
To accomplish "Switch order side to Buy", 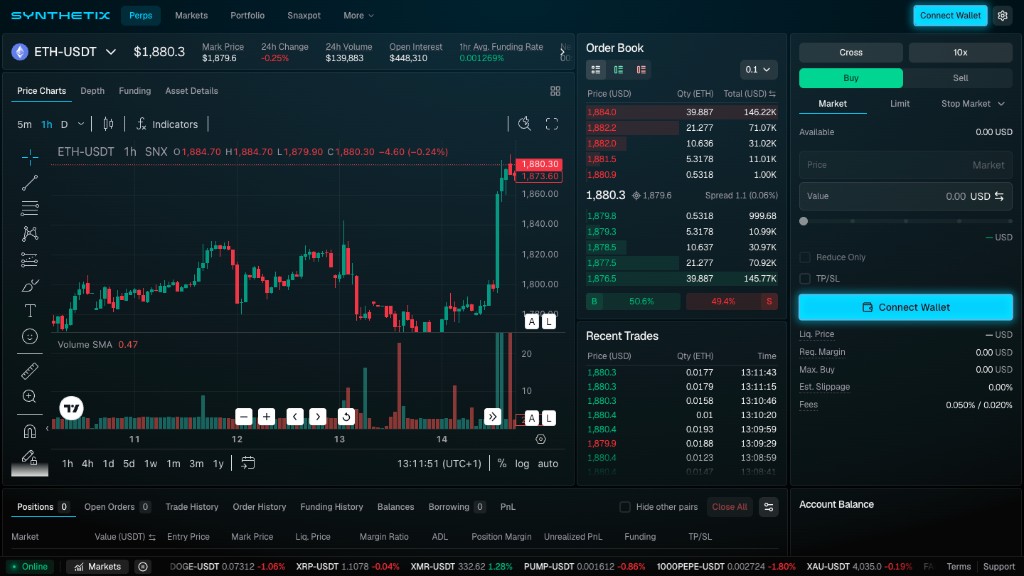I will click(x=851, y=78).
